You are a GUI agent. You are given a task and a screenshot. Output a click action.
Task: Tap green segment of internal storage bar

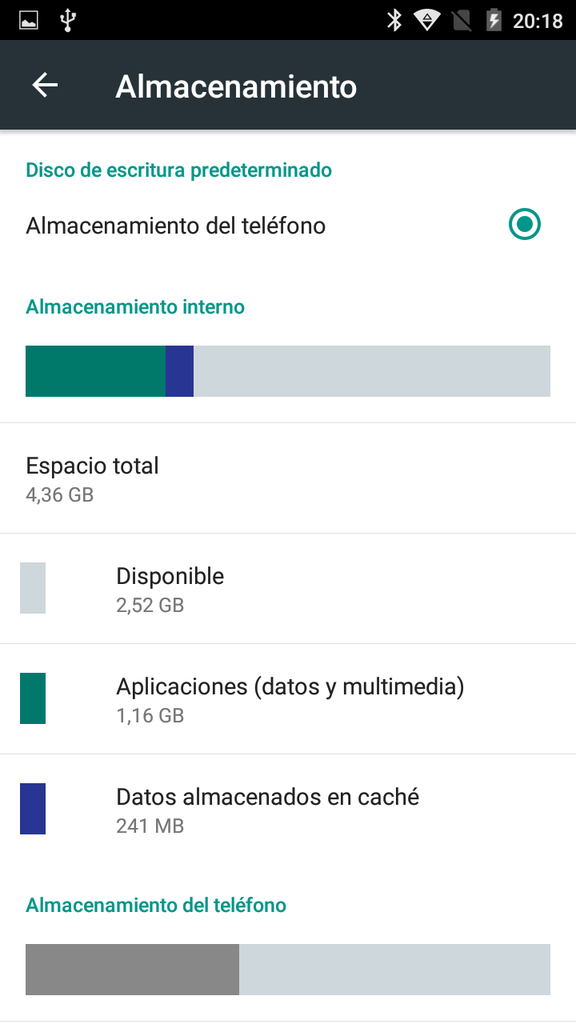point(95,371)
